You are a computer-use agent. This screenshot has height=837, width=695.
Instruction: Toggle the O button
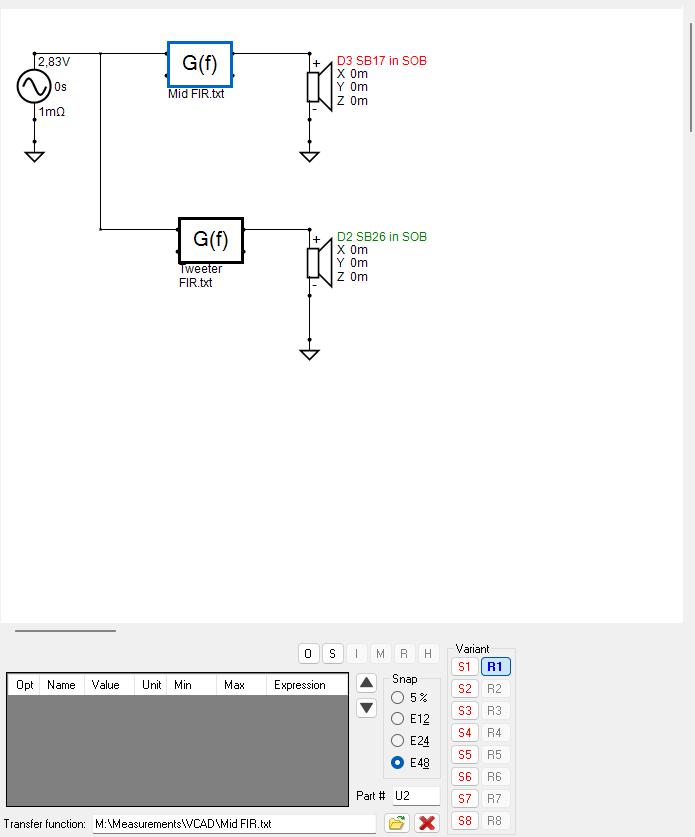(x=308, y=653)
